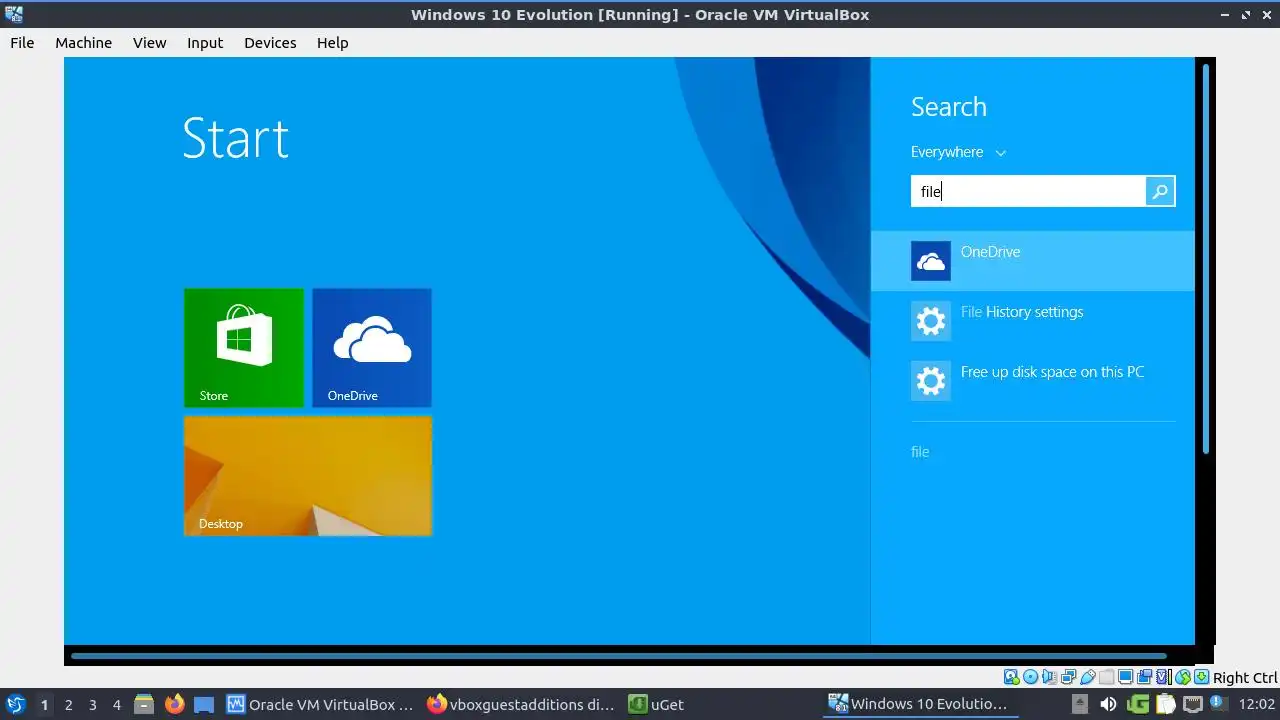Viewport: 1280px width, 720px height.
Task: Open the Desktop tile
Action: coord(308,476)
